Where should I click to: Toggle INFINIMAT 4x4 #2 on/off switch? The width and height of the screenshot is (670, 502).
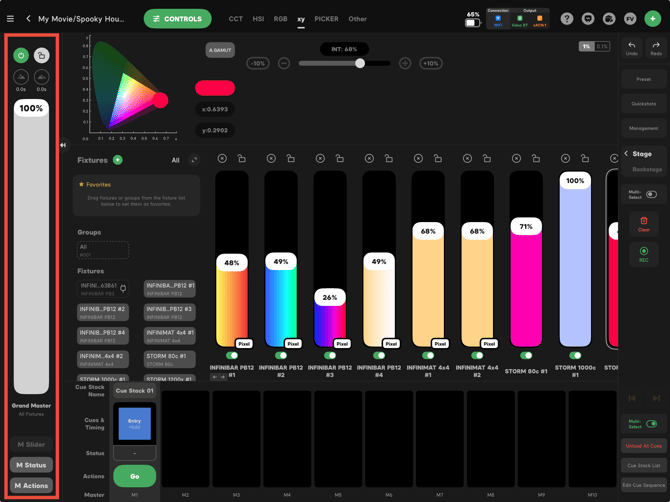tap(477, 355)
